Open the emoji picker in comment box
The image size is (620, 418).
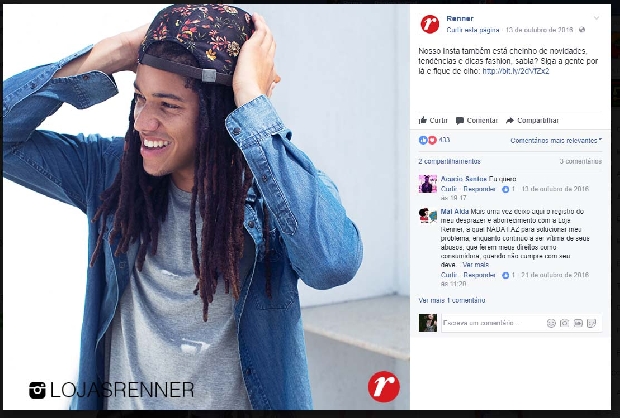click(551, 323)
